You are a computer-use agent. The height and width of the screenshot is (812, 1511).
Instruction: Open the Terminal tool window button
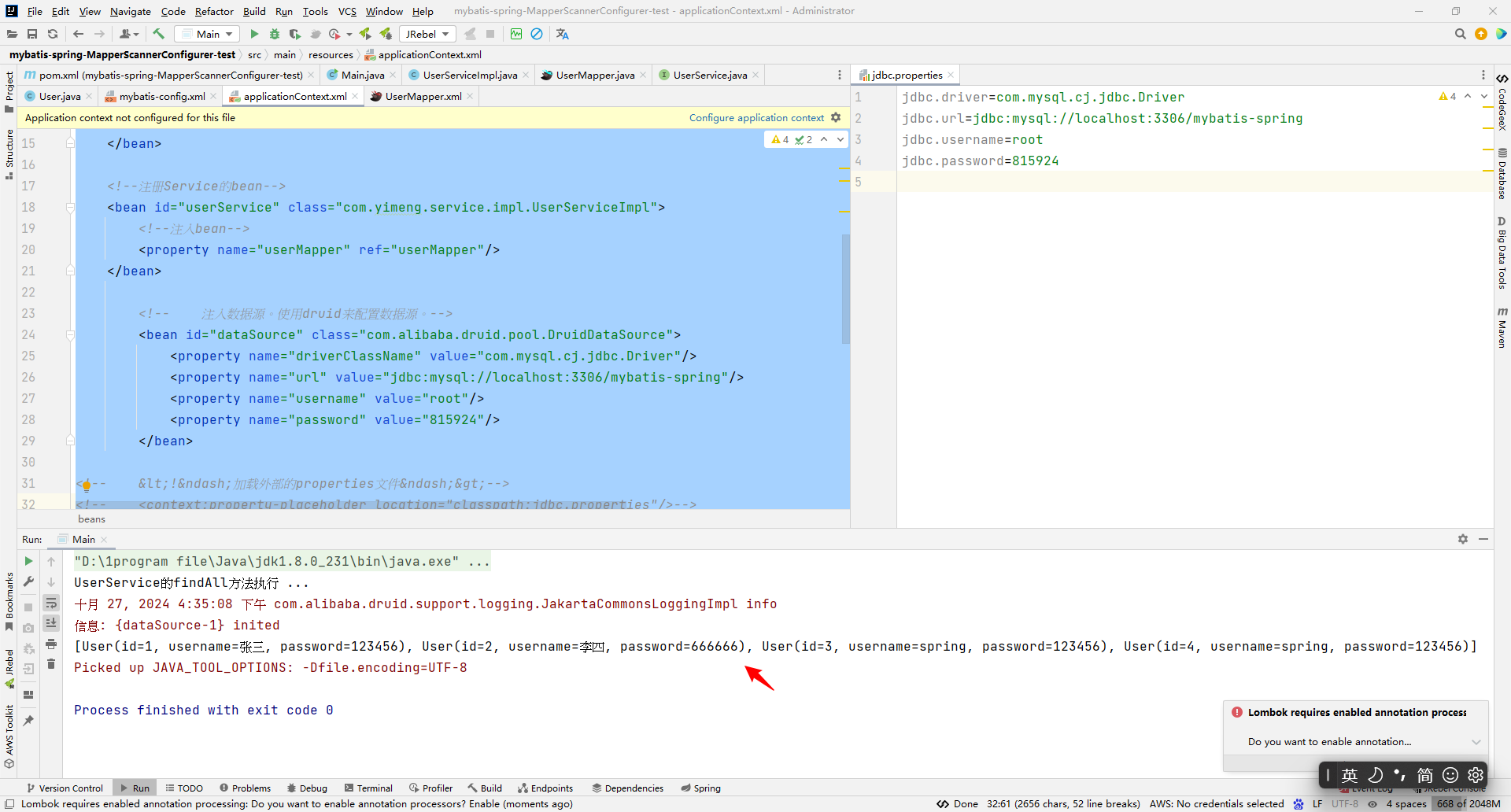tap(368, 788)
